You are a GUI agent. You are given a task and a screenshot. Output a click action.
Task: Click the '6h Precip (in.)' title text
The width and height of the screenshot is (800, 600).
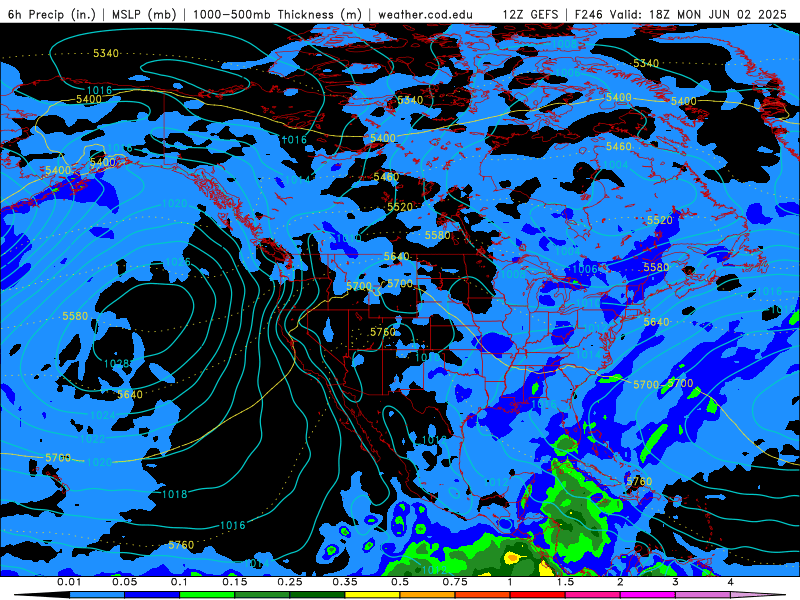click(52, 14)
